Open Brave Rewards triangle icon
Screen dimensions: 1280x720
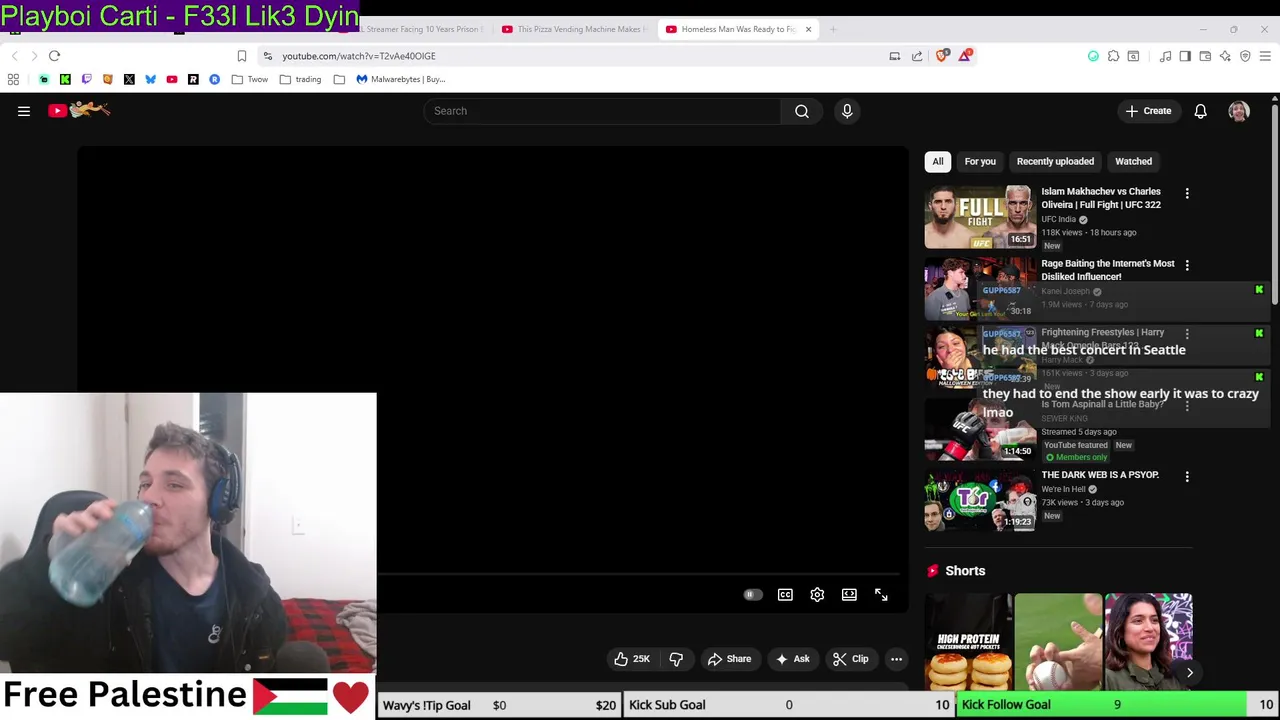click(965, 56)
